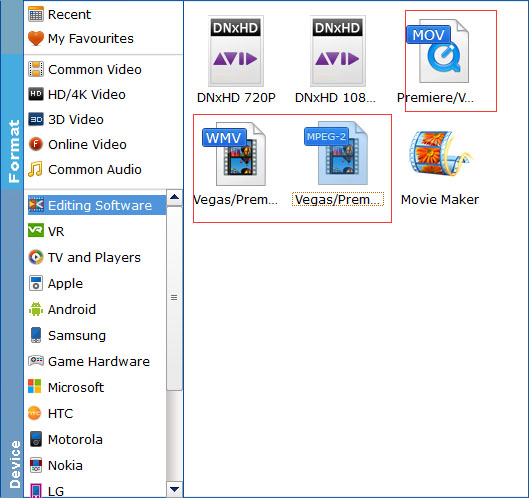Select the Editing Software category label
This screenshot has height=498, width=529.
click(x=100, y=205)
